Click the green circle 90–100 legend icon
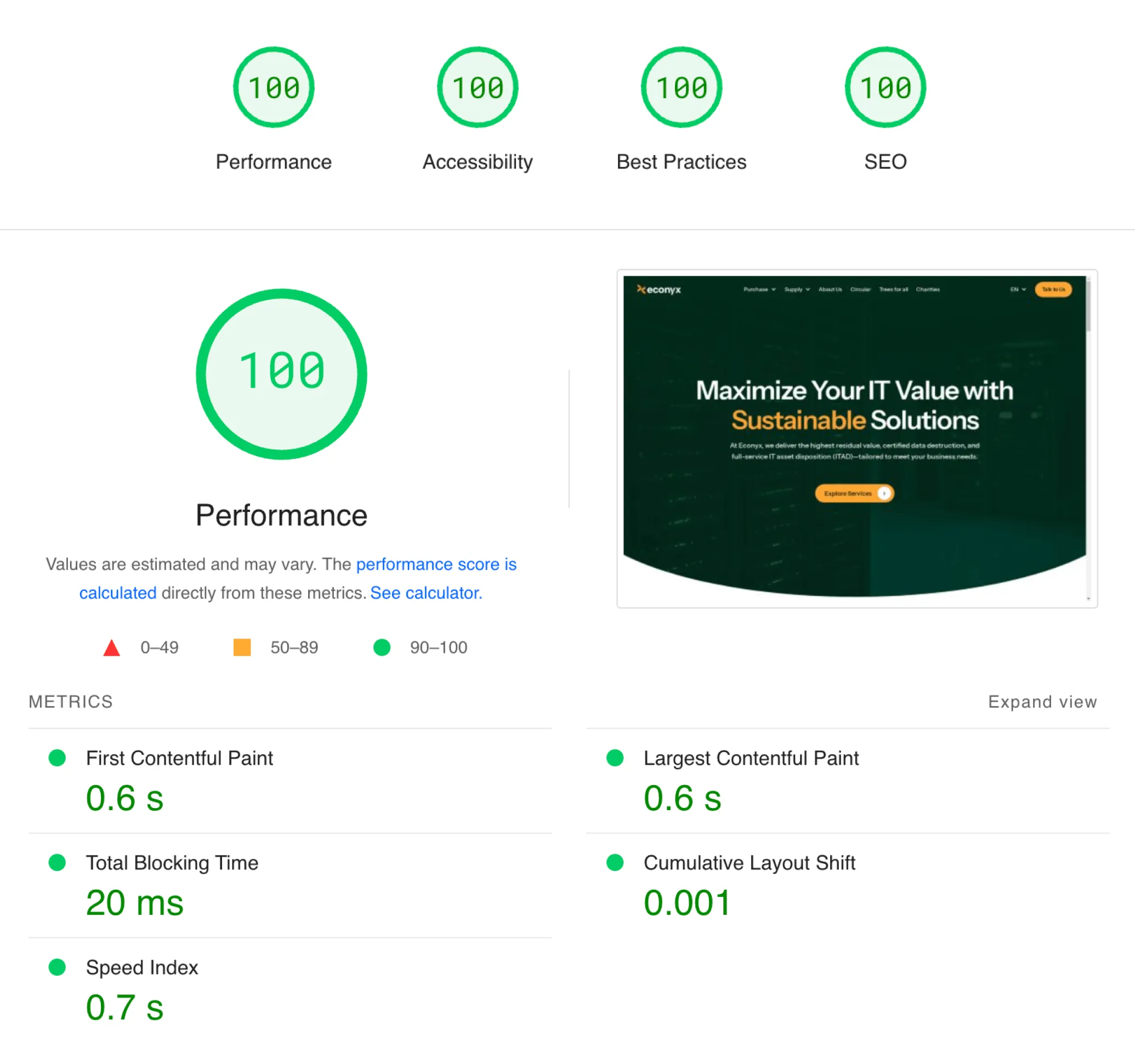 tap(382, 647)
